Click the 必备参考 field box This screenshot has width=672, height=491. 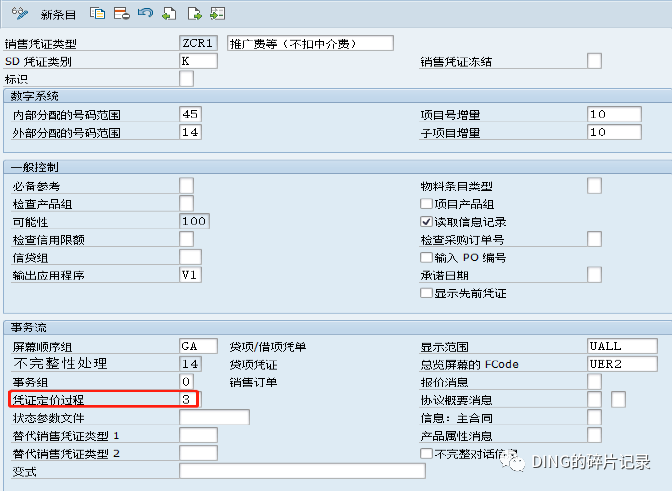(x=186, y=186)
